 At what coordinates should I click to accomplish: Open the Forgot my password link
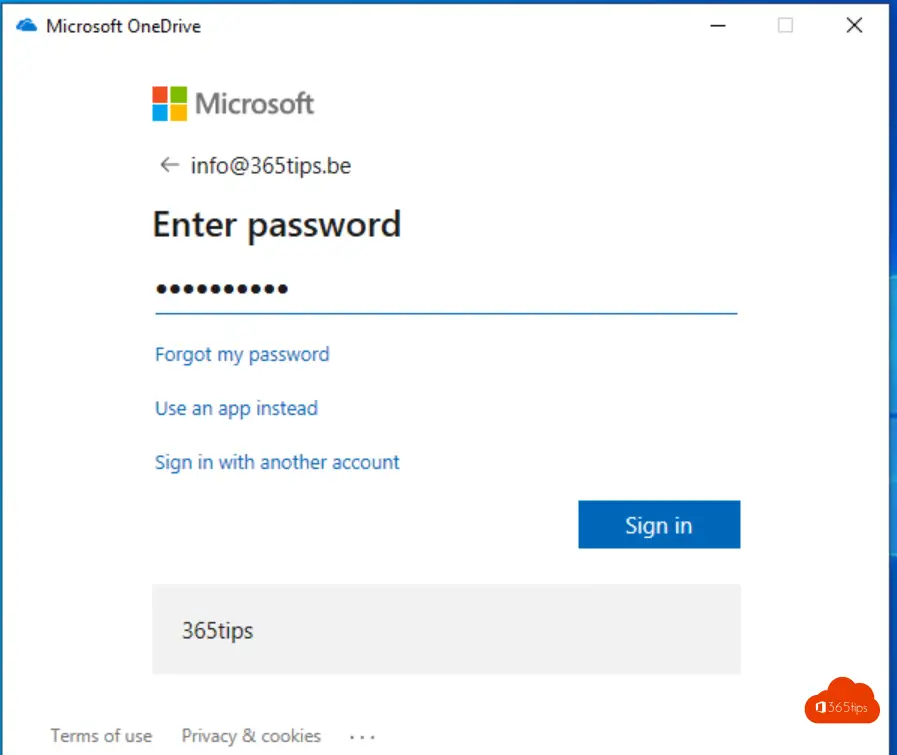[242, 355]
